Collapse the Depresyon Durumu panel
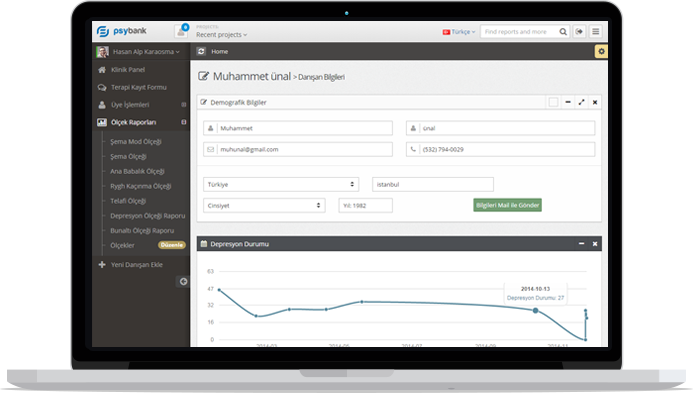The image size is (693, 393). [x=581, y=244]
